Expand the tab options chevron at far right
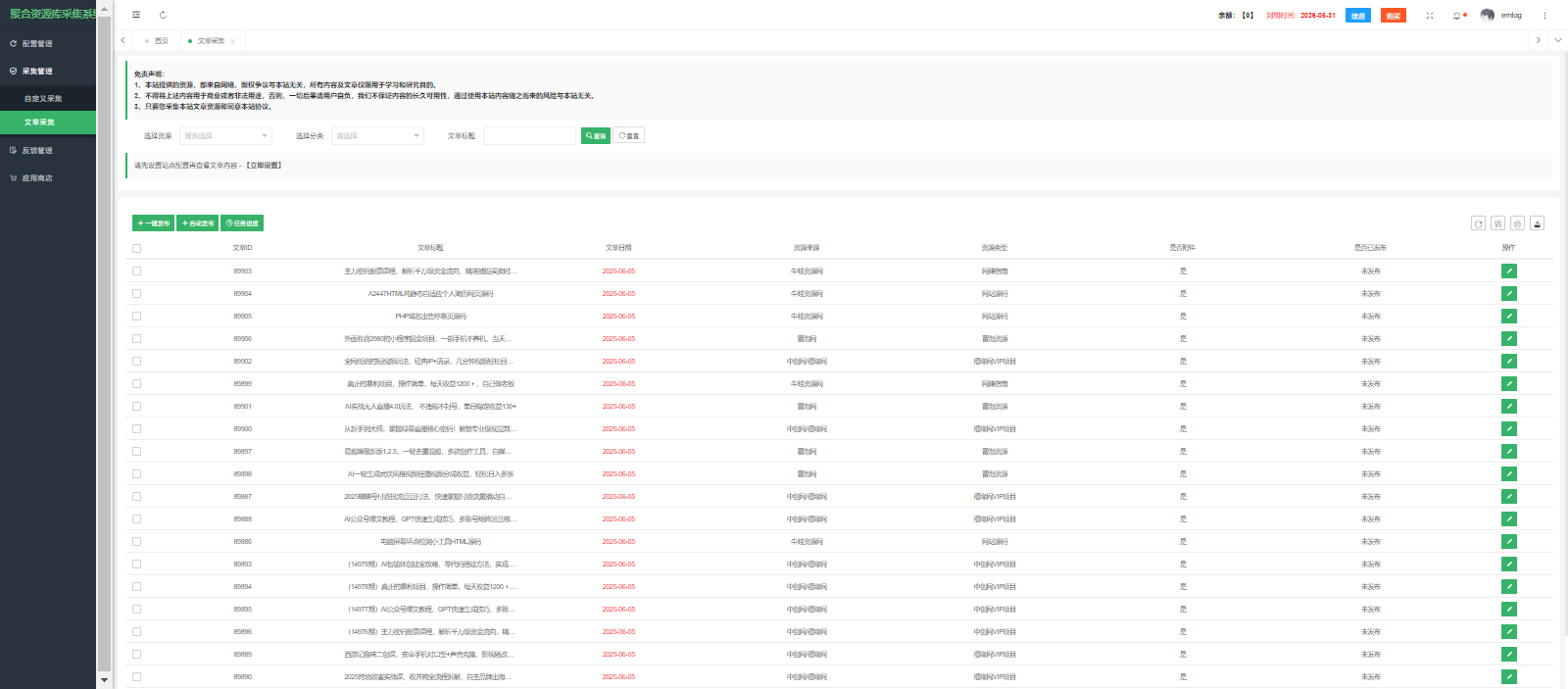1568x689 pixels. pos(1557,40)
